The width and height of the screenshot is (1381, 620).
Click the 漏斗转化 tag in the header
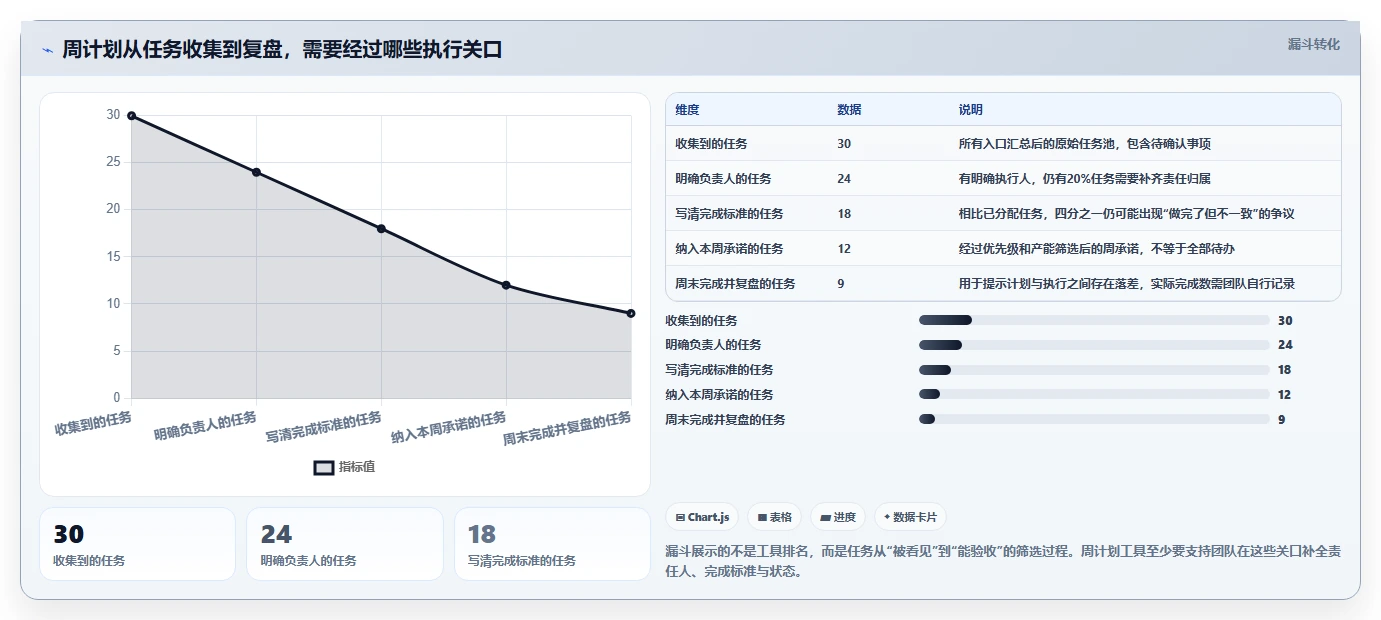pyautogui.click(x=1313, y=44)
